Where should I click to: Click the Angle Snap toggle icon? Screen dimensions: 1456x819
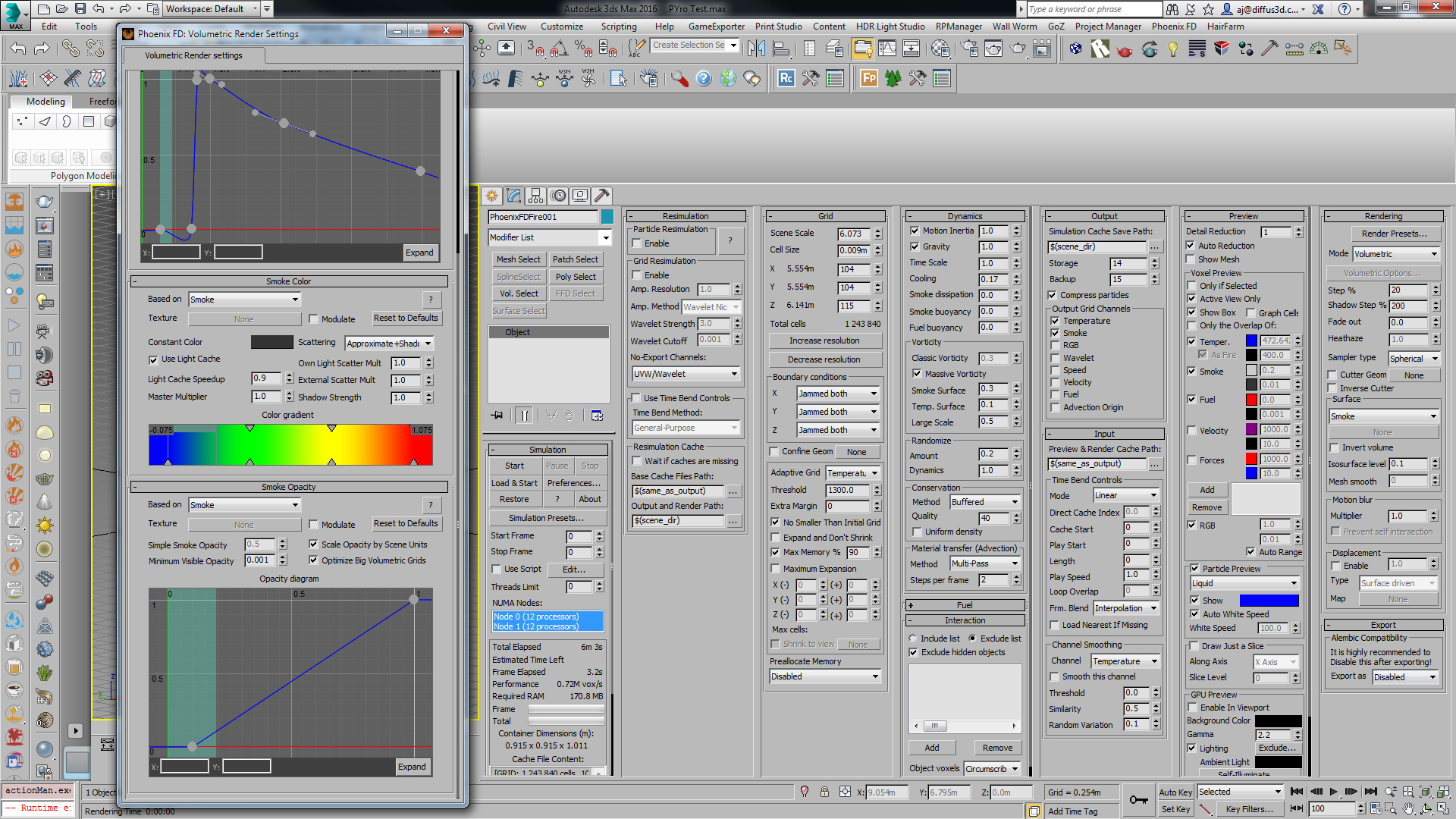560,49
